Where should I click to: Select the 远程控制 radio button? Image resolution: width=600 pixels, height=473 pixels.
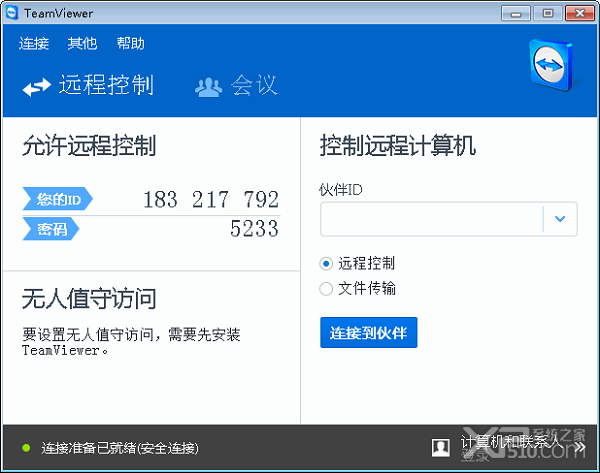pyautogui.click(x=326, y=264)
